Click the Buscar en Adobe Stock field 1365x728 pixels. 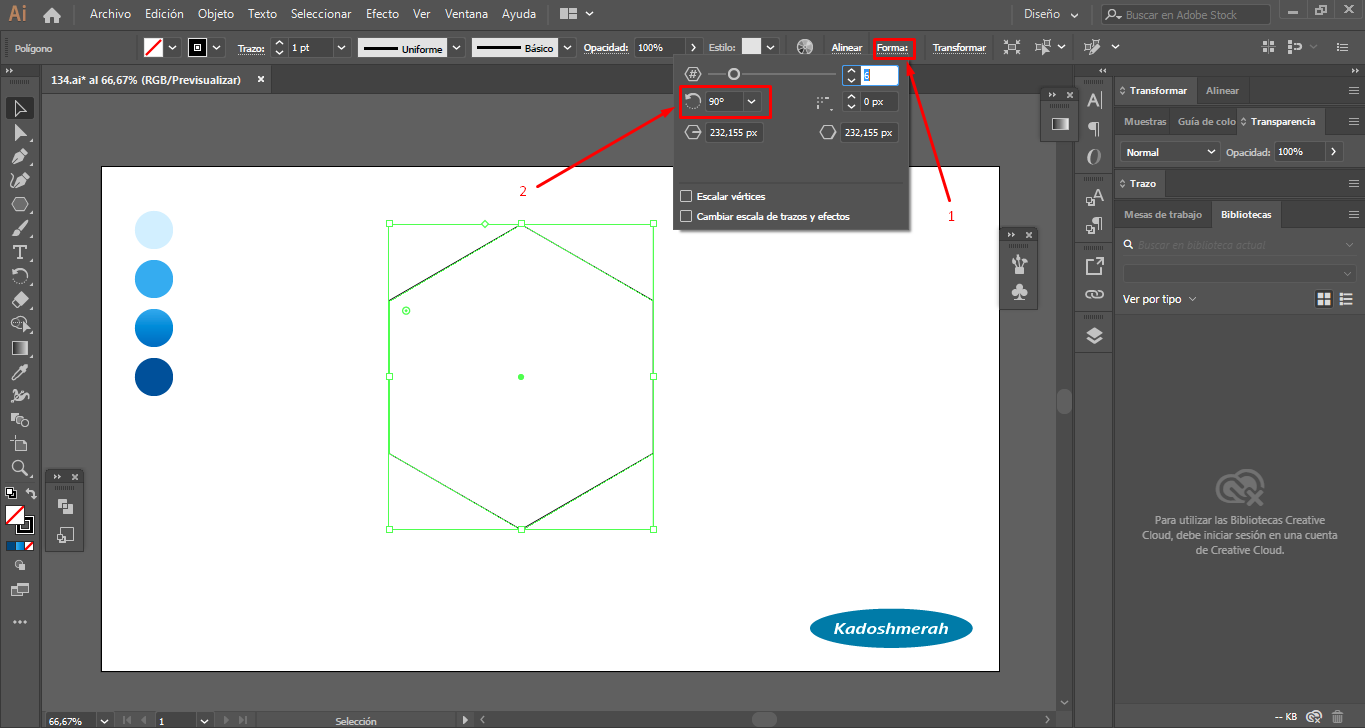point(1185,15)
